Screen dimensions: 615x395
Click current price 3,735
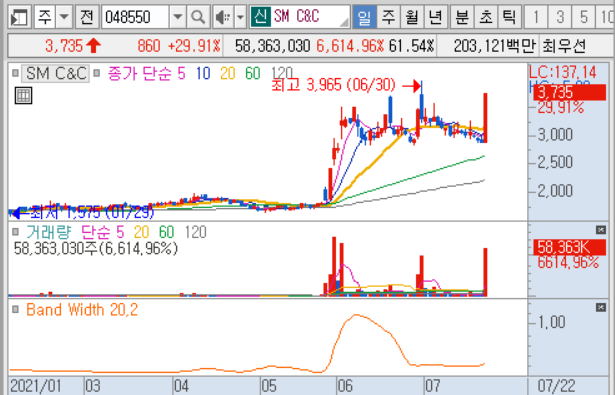click(x=64, y=46)
